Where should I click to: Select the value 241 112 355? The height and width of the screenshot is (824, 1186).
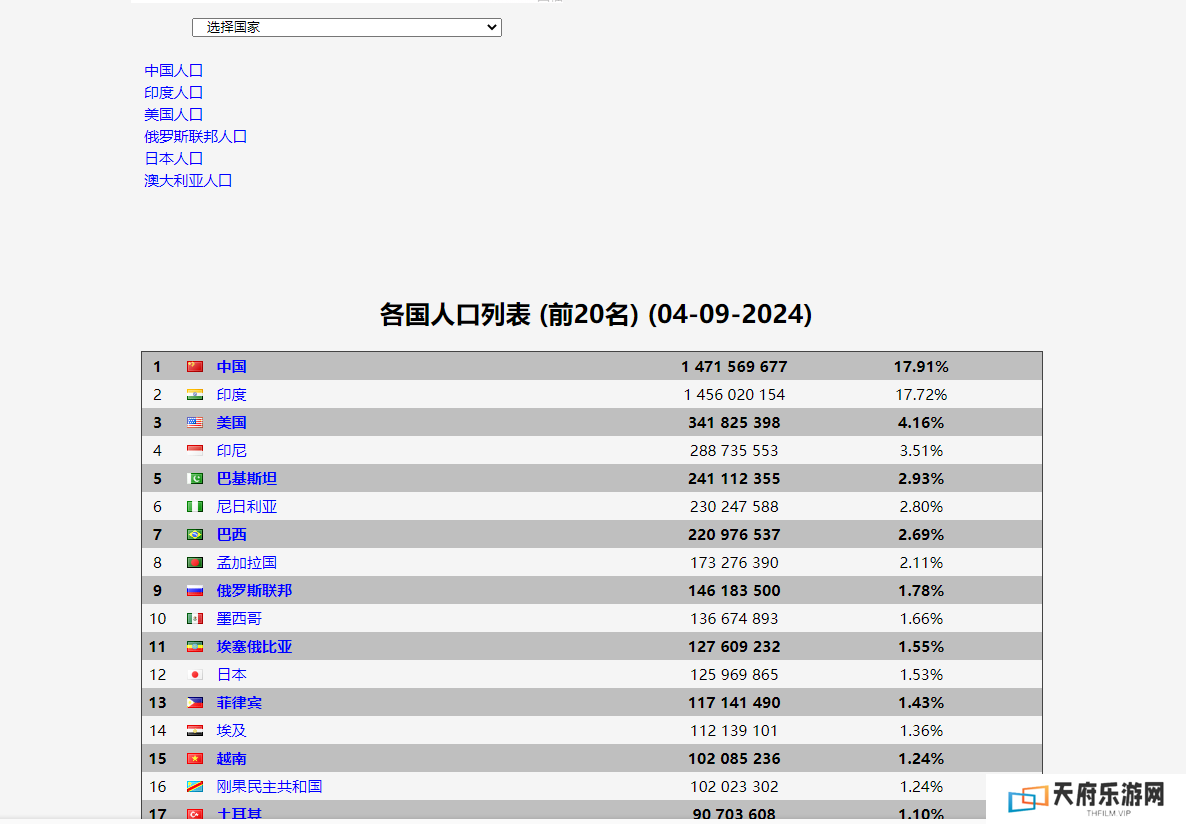[734, 478]
